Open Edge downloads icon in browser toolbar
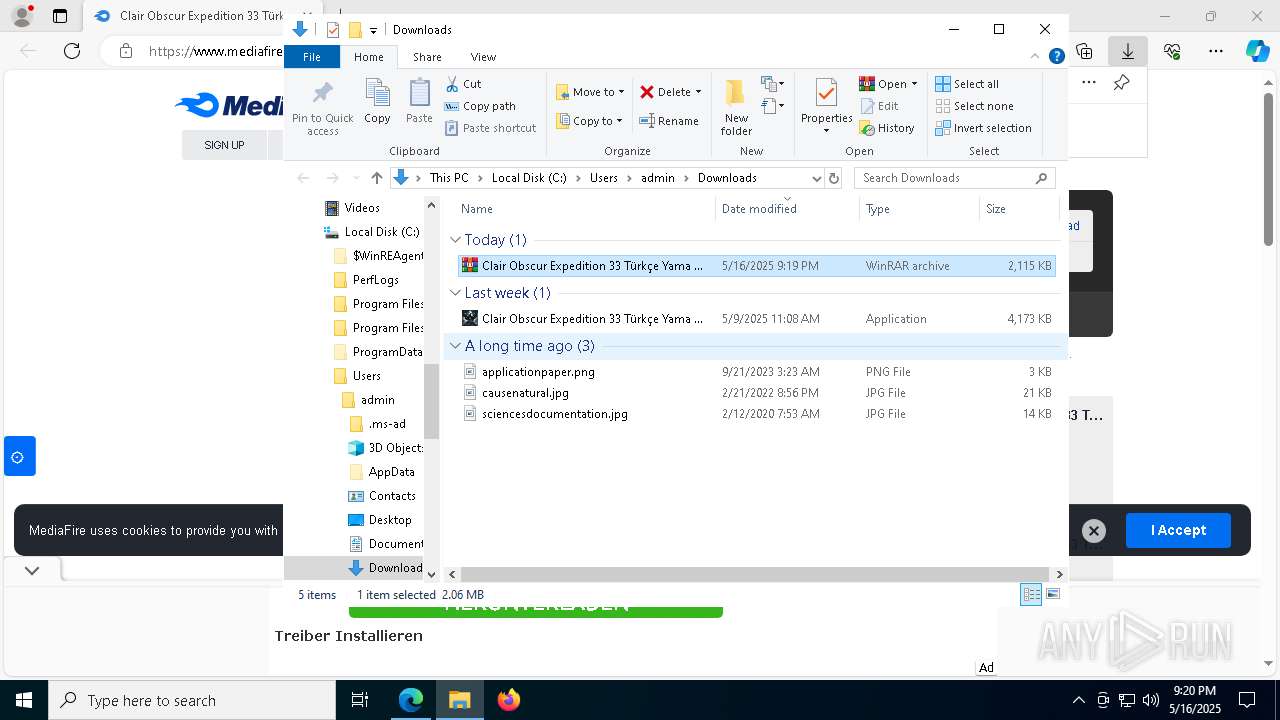1280x720 pixels. pos(1128,51)
